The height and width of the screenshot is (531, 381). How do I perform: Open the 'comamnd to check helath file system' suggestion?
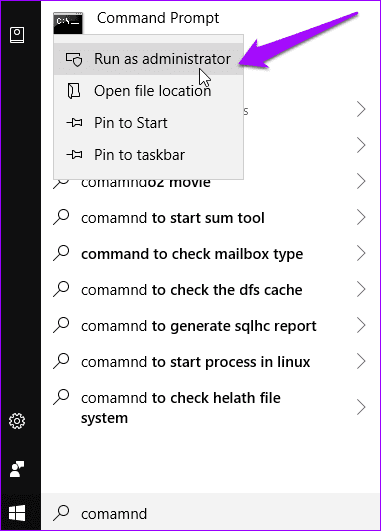210,407
